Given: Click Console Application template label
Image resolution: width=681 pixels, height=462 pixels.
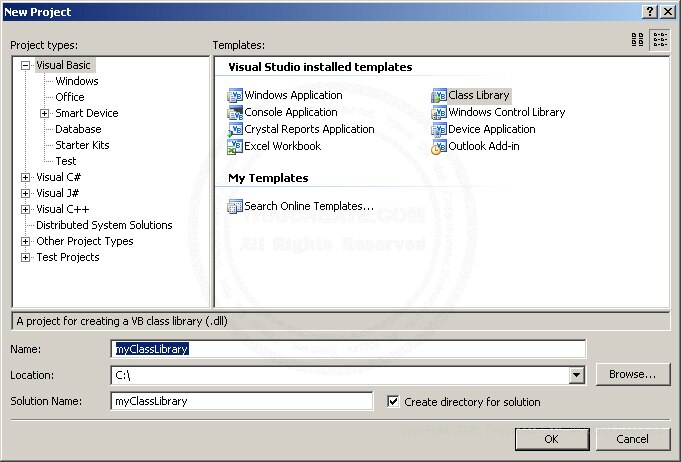Looking at the screenshot, I should 291,112.
